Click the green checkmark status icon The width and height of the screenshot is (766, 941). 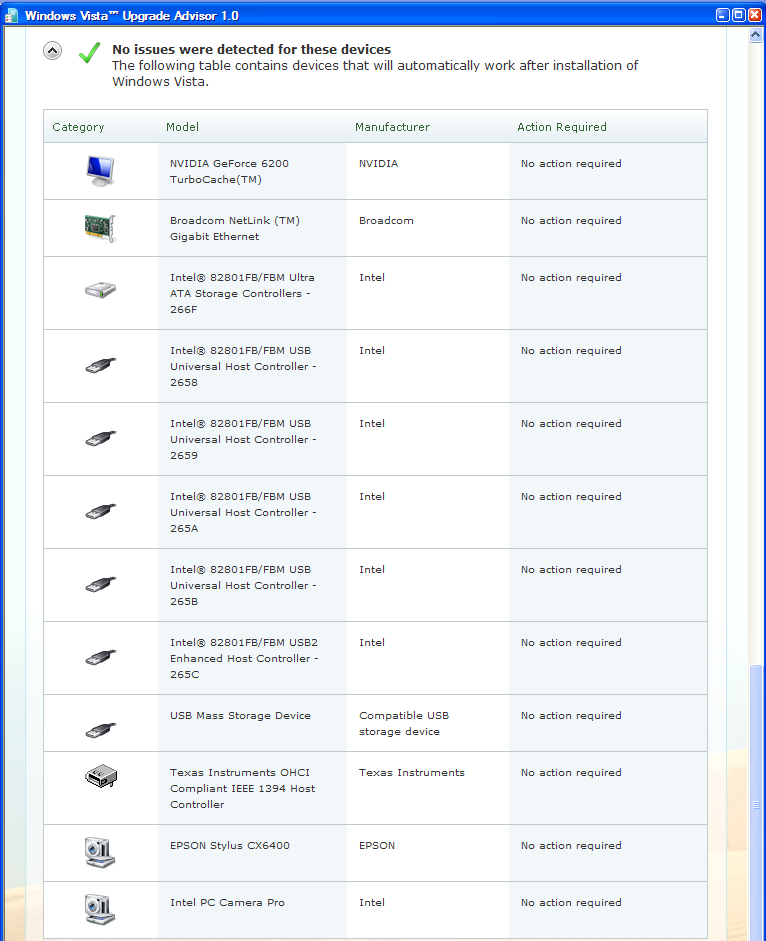coord(89,53)
